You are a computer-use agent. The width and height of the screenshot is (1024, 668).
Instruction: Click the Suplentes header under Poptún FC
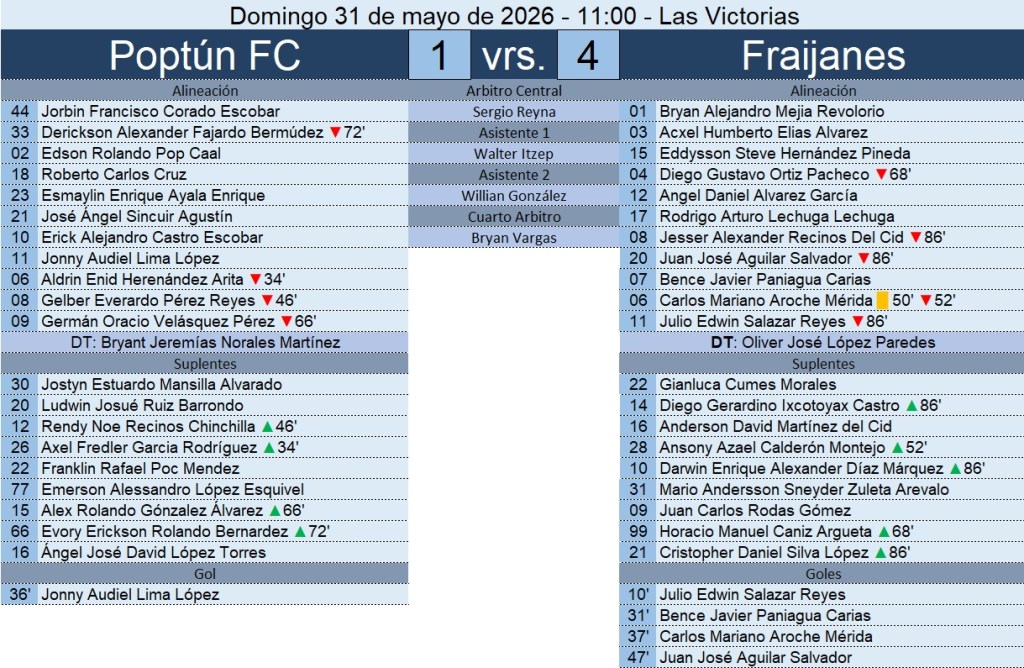pyautogui.click(x=204, y=364)
